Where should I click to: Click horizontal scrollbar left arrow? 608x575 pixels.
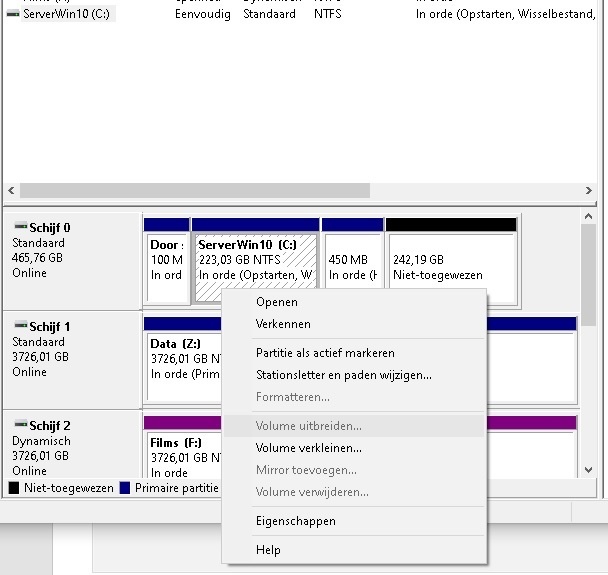[x=11, y=190]
